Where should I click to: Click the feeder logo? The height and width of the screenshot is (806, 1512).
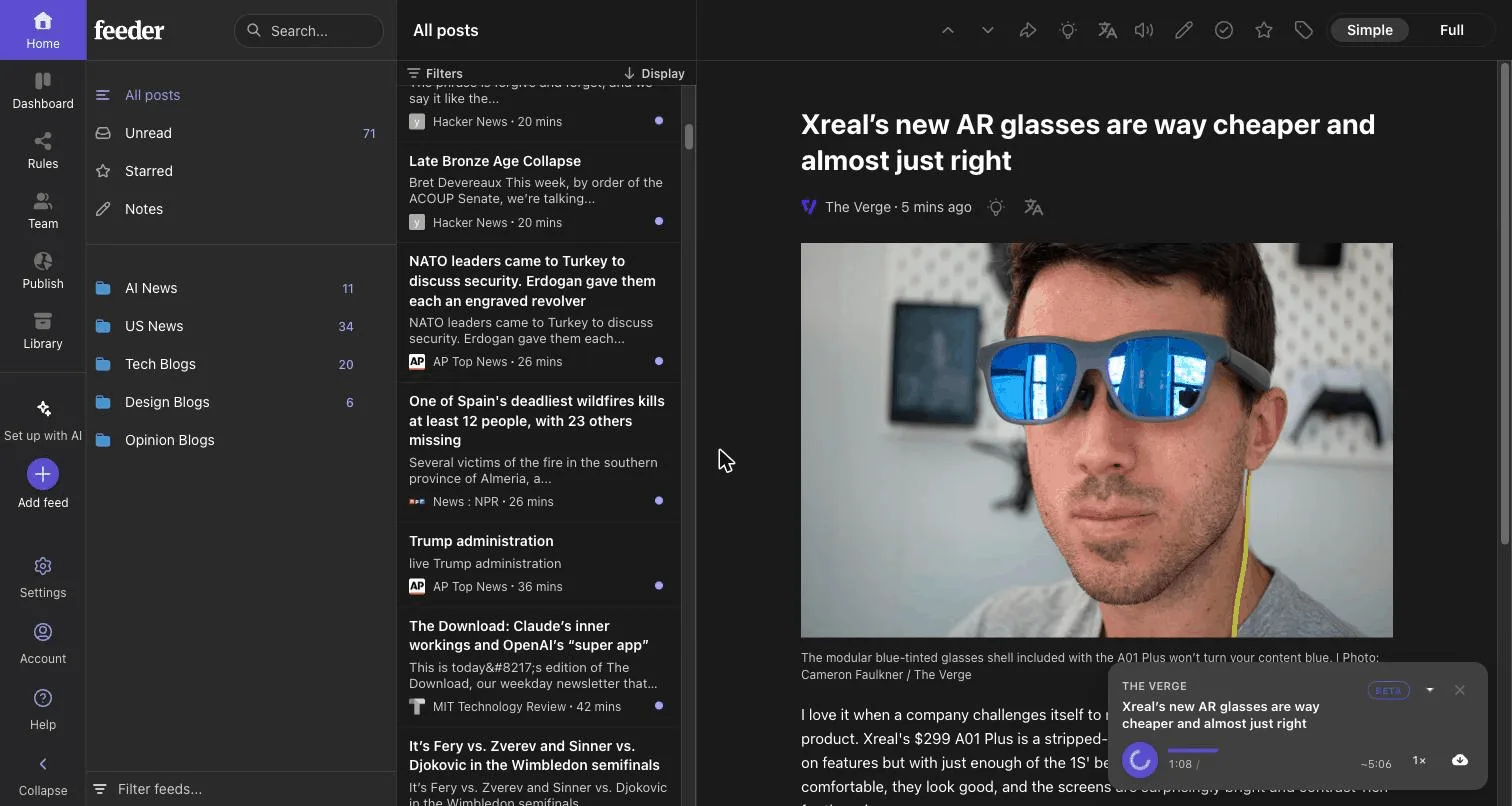129,30
